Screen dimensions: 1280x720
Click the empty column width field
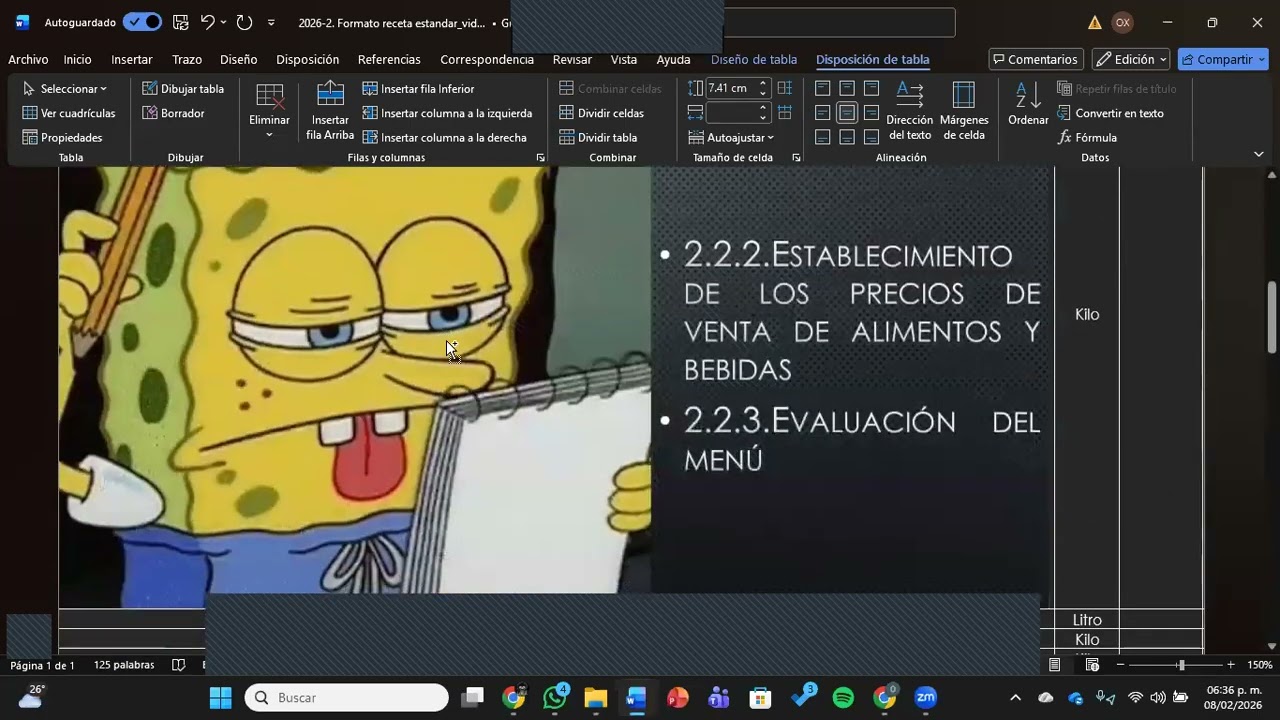pyautogui.click(x=732, y=112)
